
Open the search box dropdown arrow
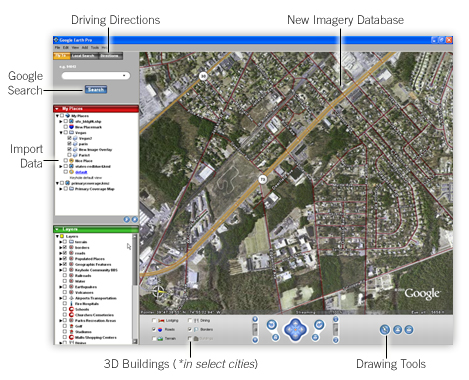(124, 76)
